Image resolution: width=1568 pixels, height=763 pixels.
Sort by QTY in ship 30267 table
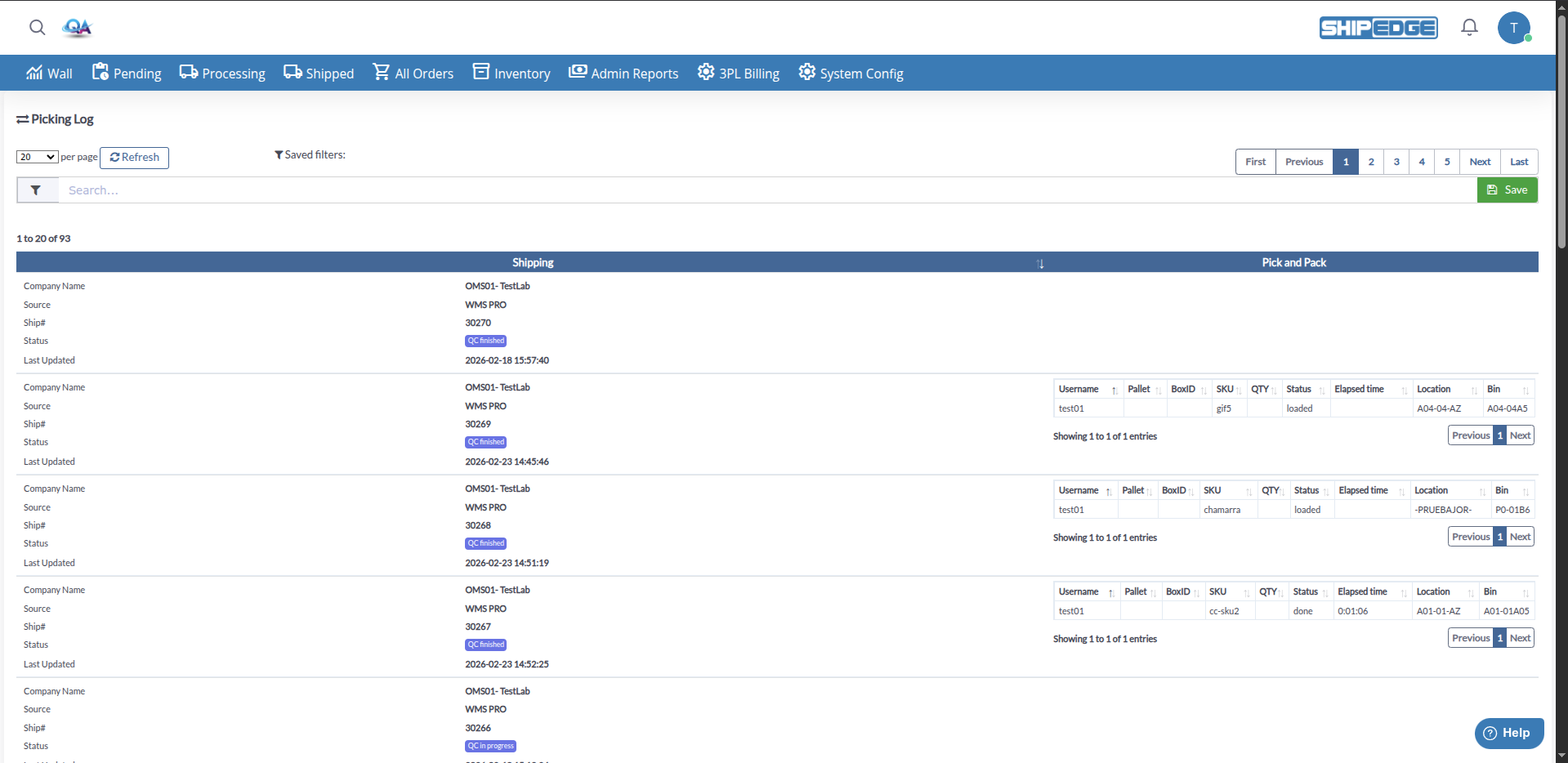[1271, 591]
